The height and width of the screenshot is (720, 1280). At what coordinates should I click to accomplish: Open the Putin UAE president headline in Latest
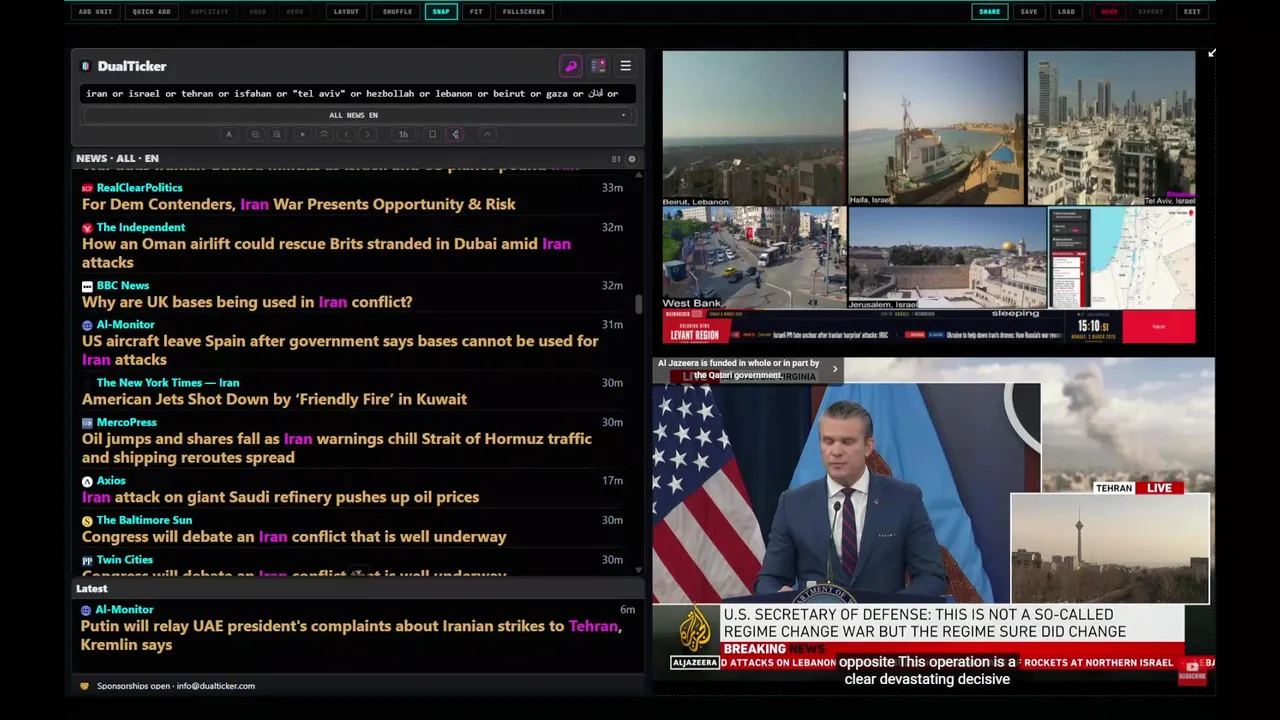[x=352, y=635]
